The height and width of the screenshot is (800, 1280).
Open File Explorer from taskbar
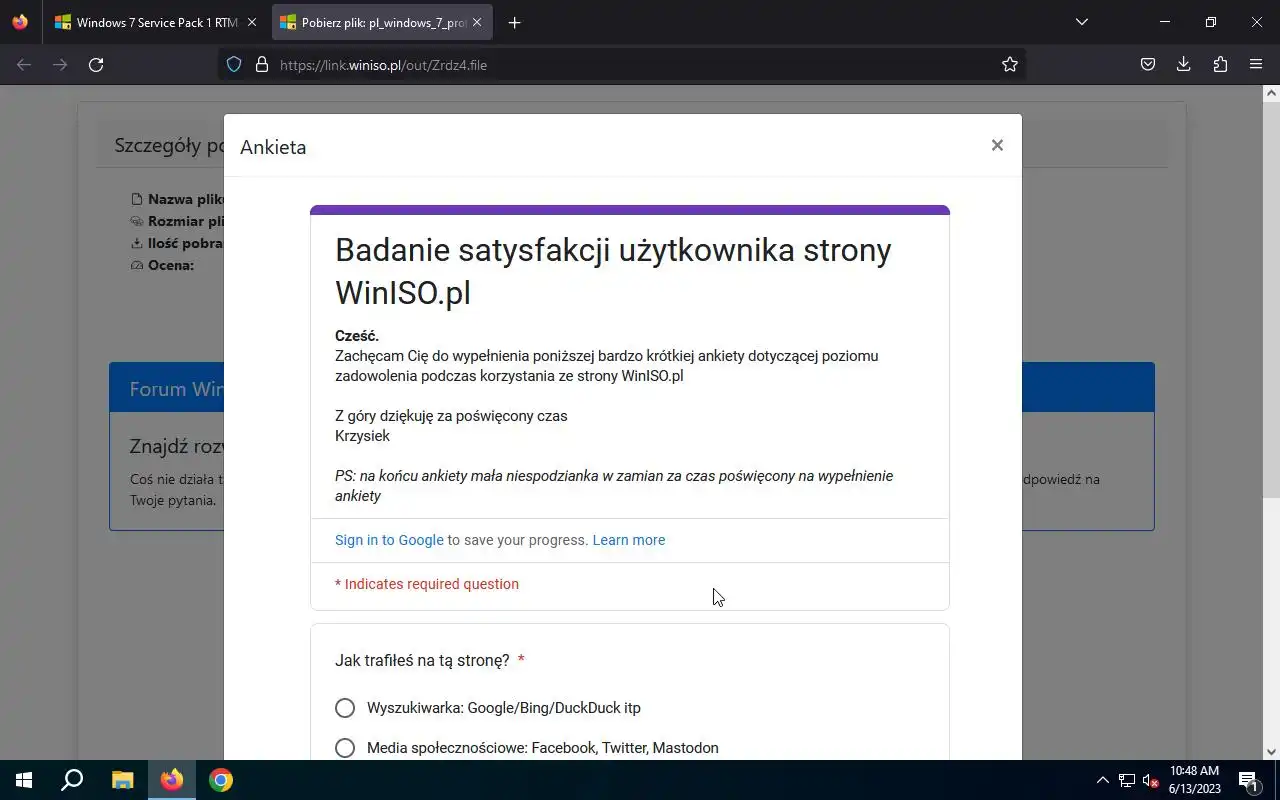pos(122,780)
